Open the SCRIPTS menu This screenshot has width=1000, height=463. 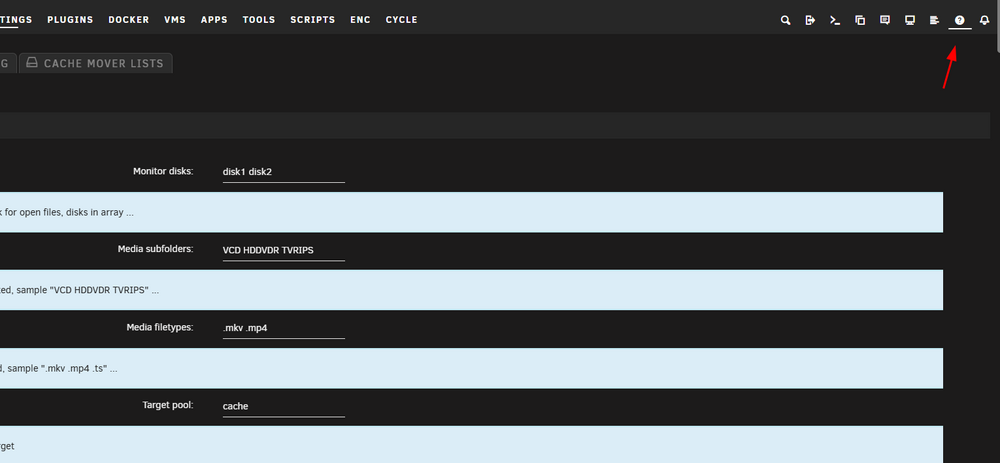pos(312,20)
